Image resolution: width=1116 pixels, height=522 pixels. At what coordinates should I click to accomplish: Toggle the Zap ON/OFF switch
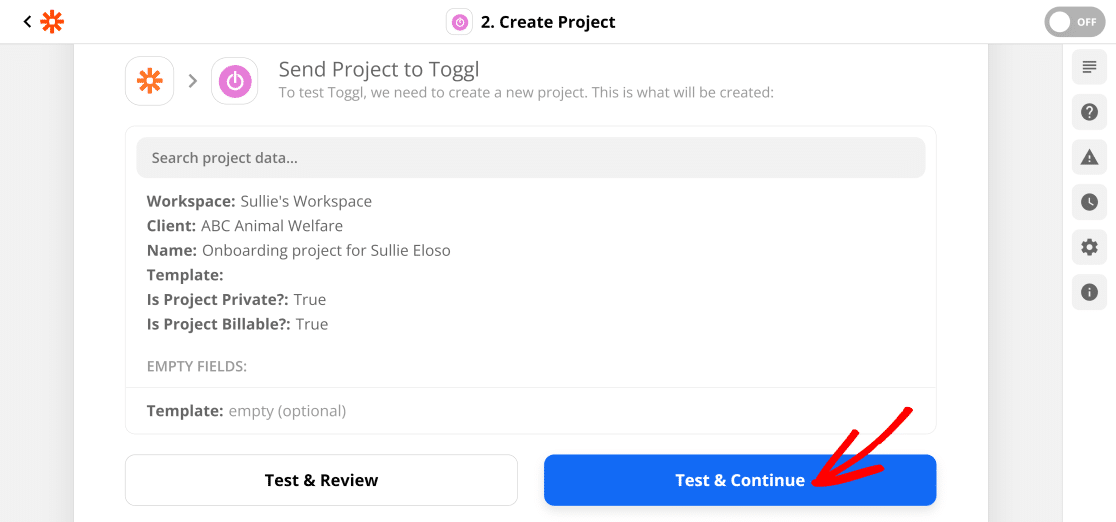pyautogui.click(x=1075, y=22)
